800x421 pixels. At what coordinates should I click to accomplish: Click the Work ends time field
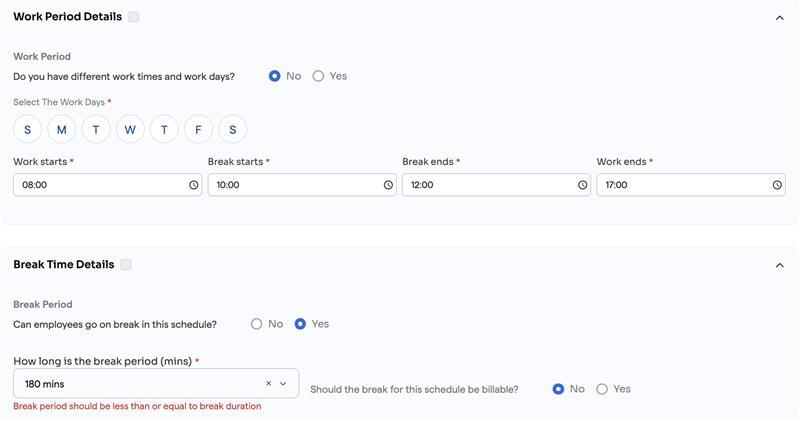[x=683, y=185]
